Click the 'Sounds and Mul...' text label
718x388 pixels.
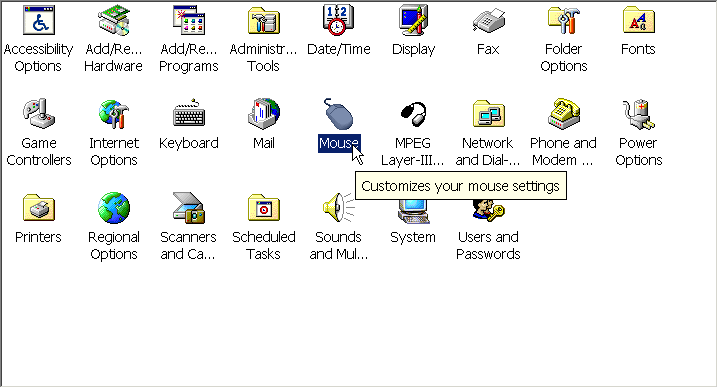click(338, 246)
